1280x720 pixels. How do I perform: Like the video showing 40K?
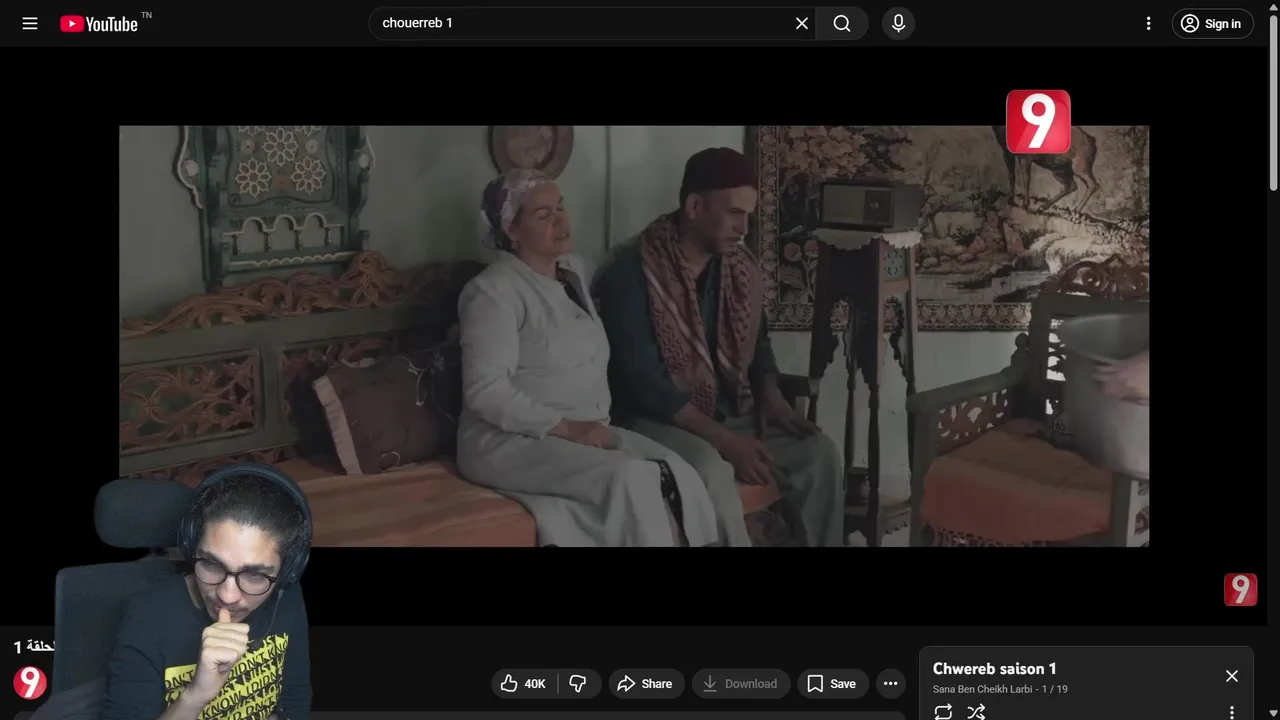[523, 684]
